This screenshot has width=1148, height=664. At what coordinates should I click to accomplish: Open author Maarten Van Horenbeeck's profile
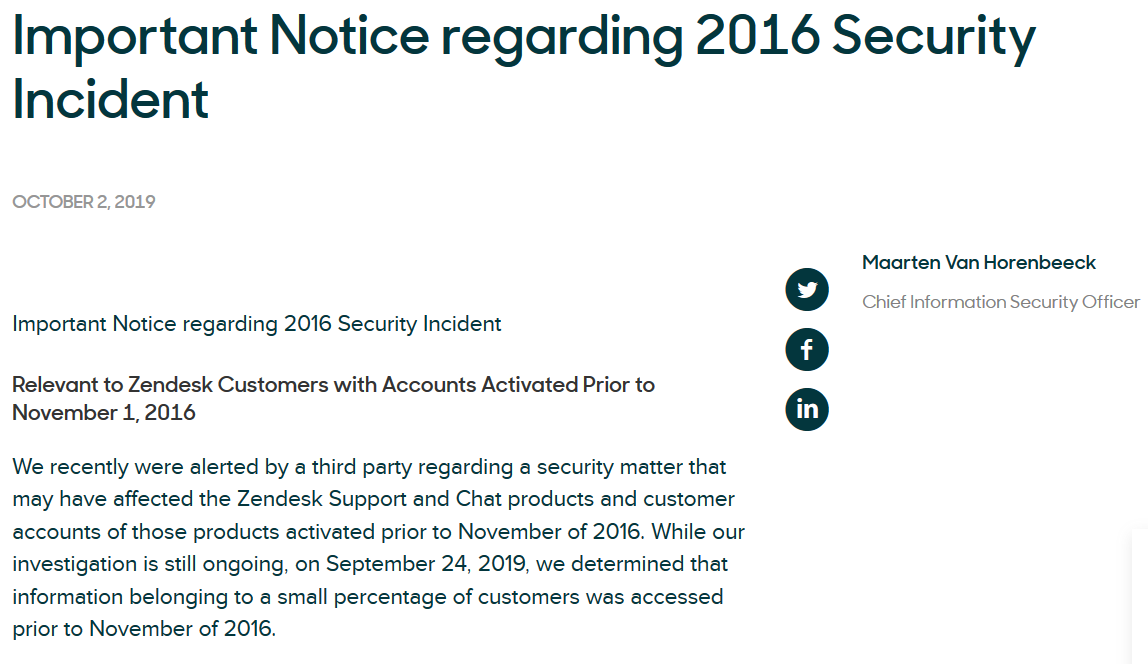pyautogui.click(x=978, y=263)
